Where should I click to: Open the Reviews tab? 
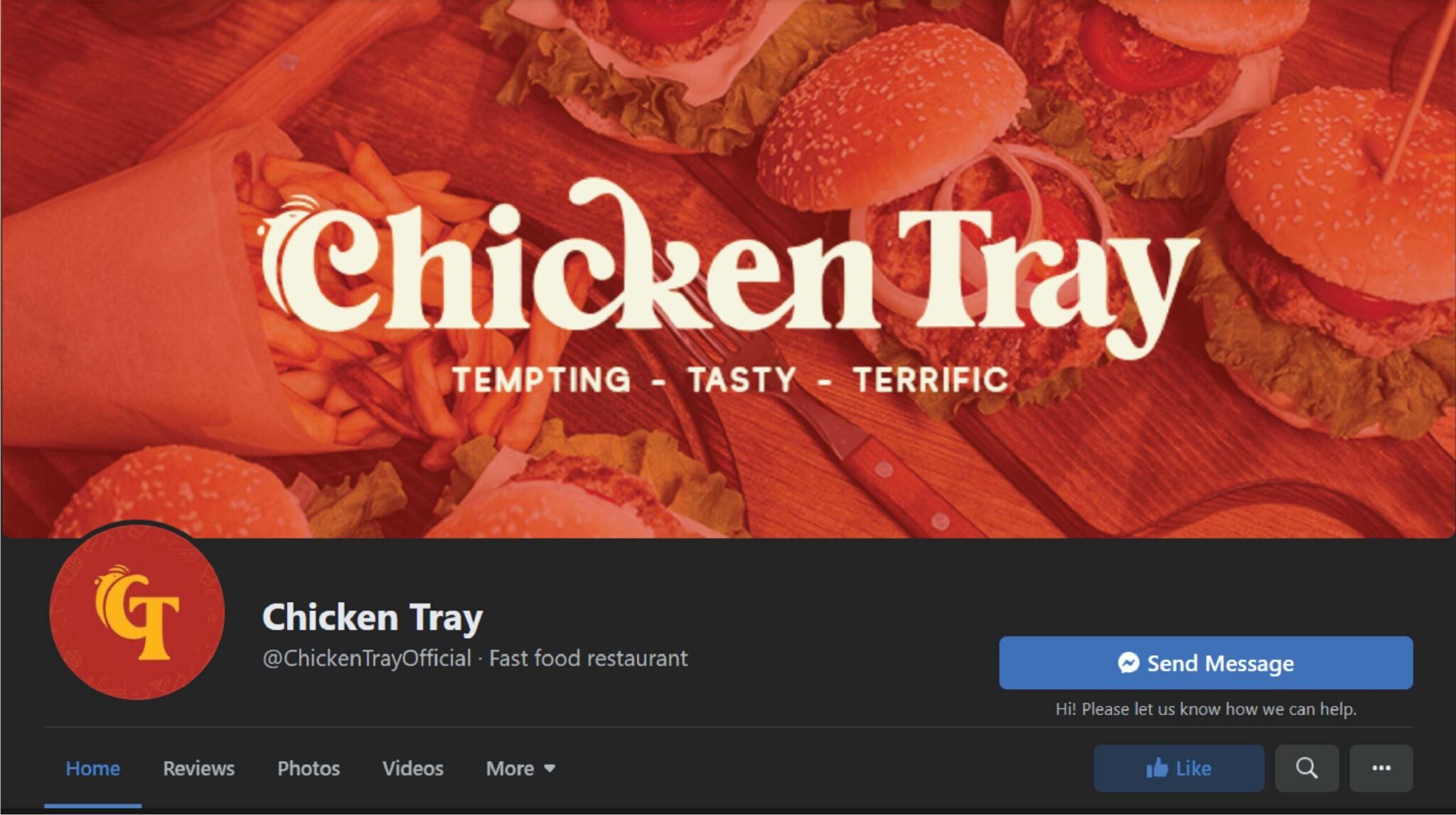[198, 768]
